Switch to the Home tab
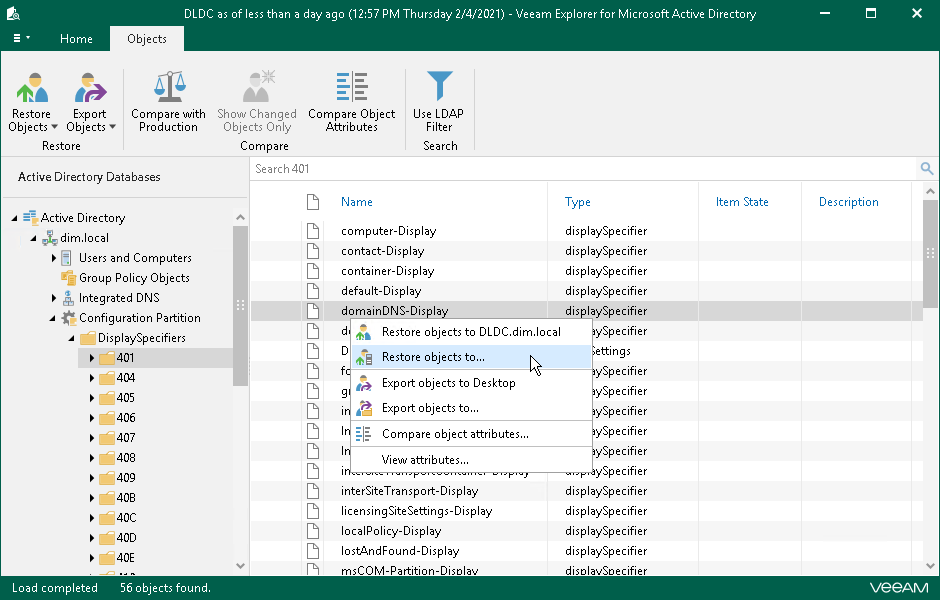Screen dimensions: 940x600 [x=76, y=39]
